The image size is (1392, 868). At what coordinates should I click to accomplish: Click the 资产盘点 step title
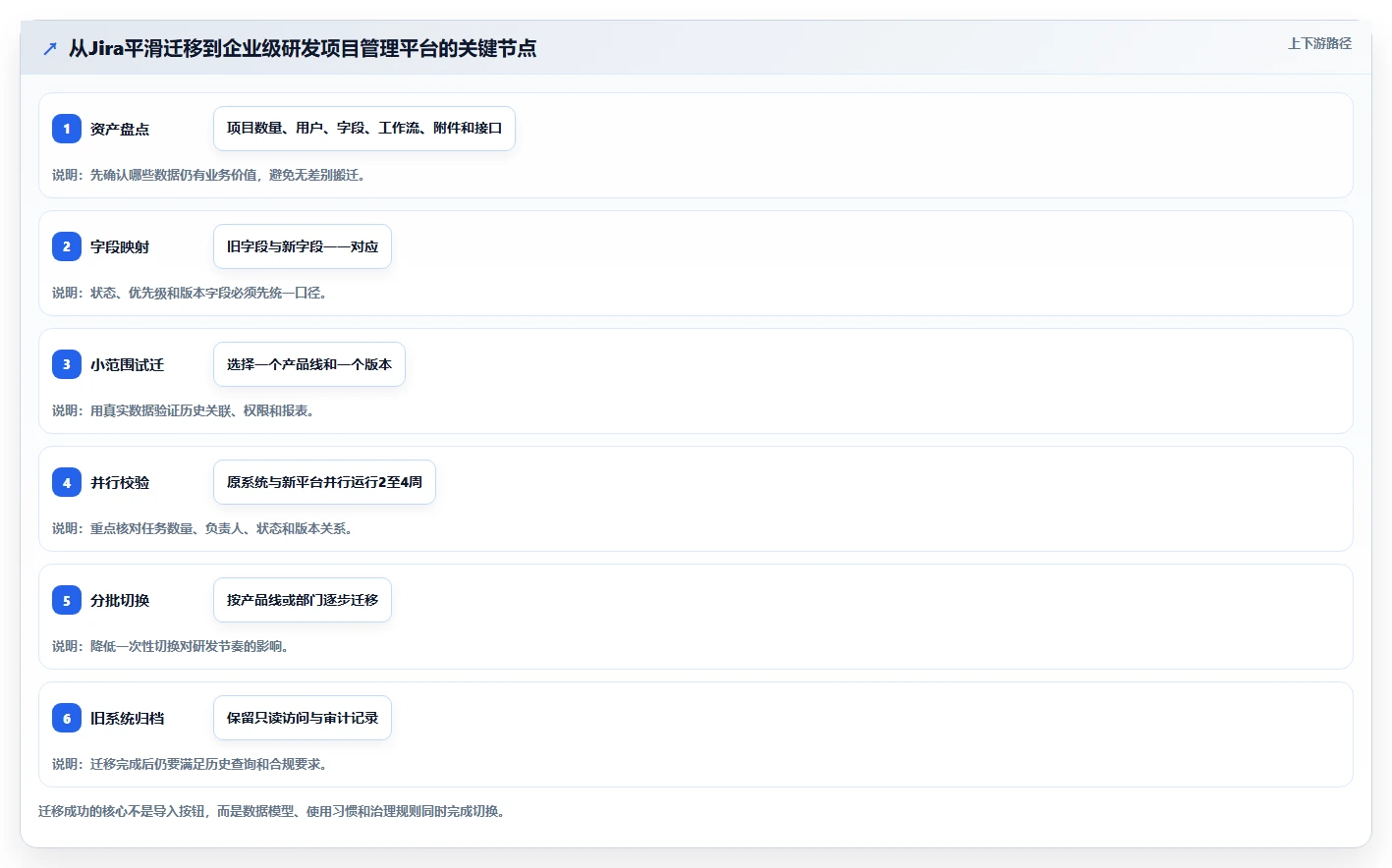120,129
